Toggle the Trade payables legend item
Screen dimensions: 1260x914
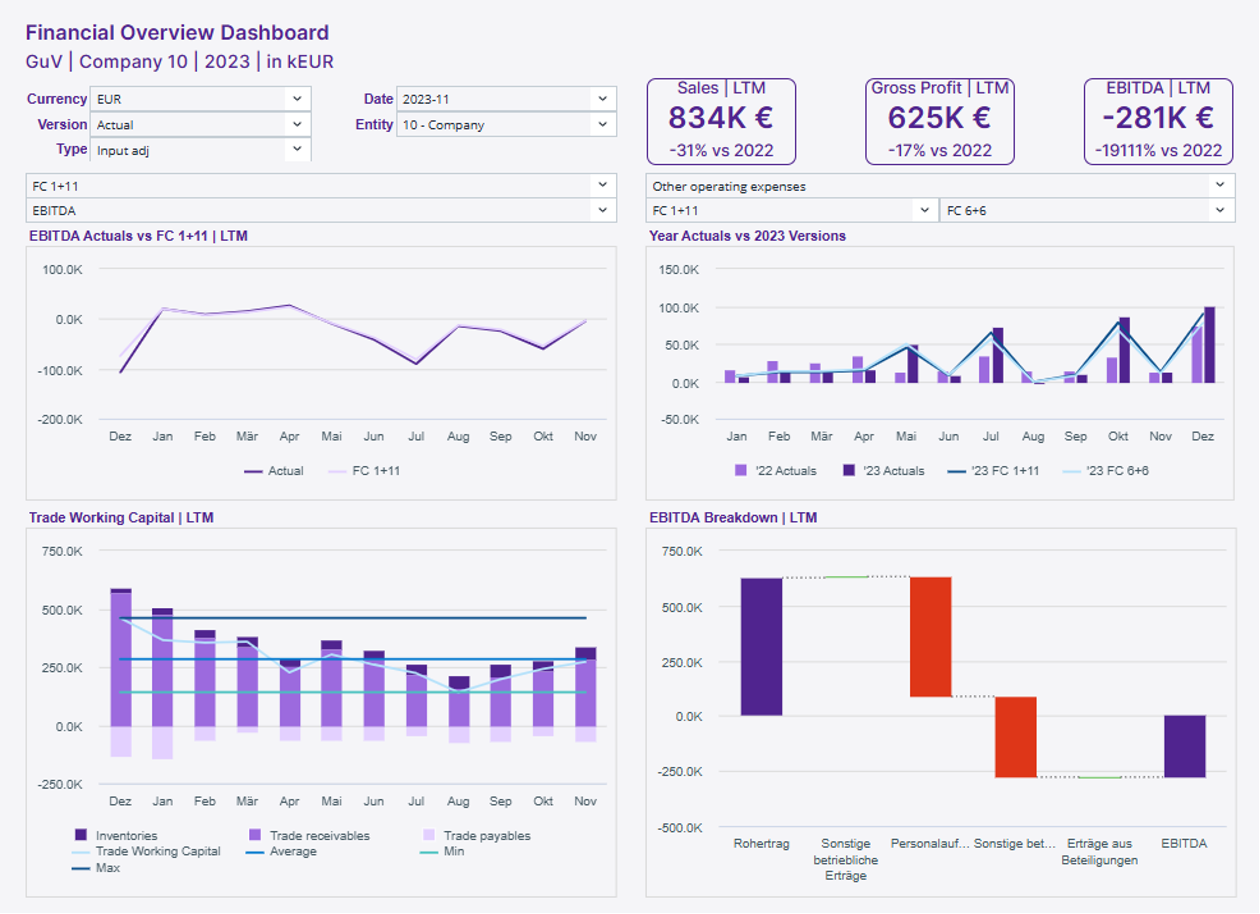click(x=486, y=836)
